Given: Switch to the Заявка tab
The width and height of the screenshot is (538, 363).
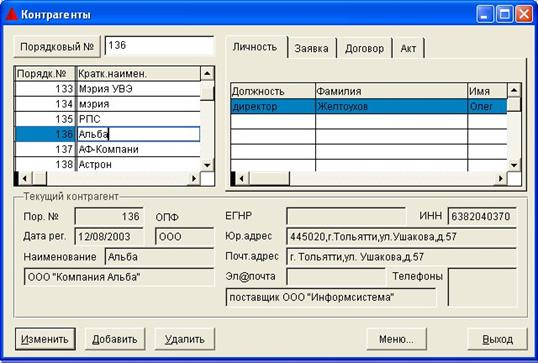Looking at the screenshot, I should (311, 48).
